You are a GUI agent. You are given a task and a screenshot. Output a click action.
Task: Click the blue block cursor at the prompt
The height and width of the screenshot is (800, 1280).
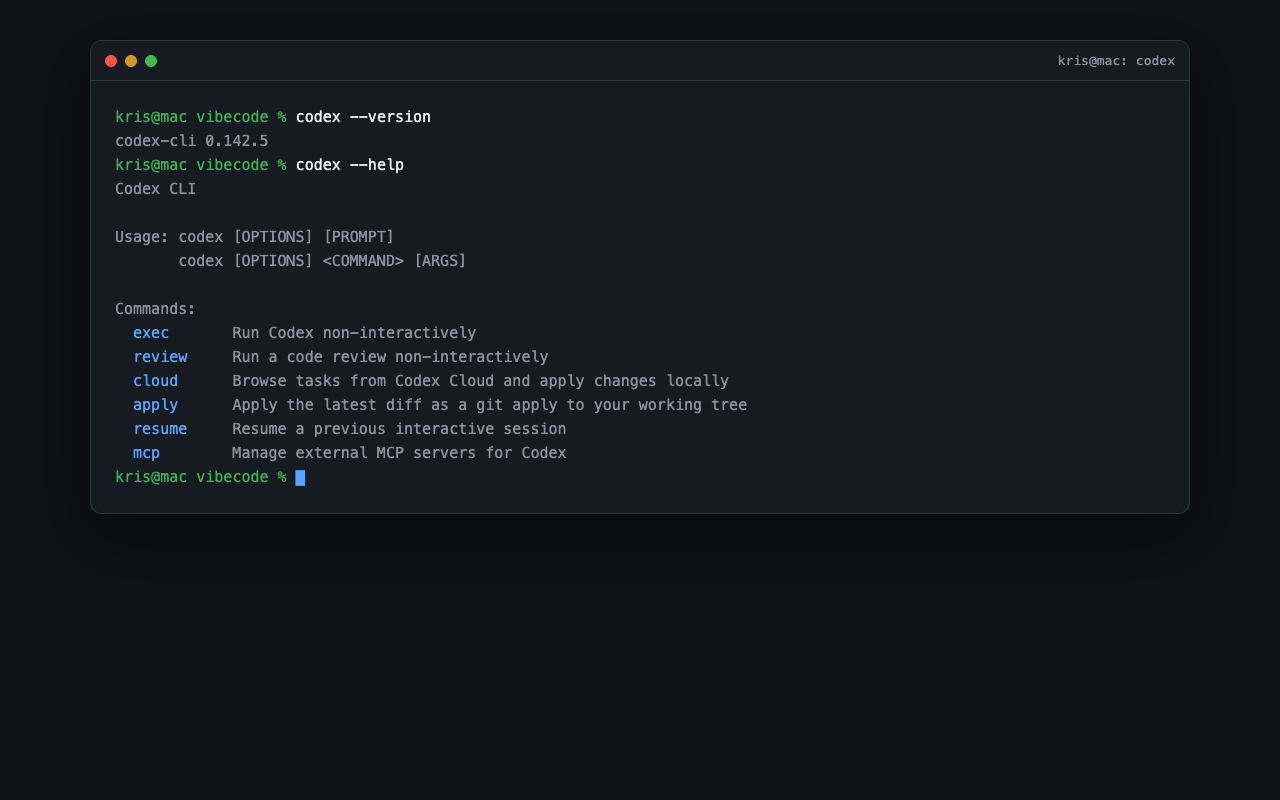(x=300, y=478)
